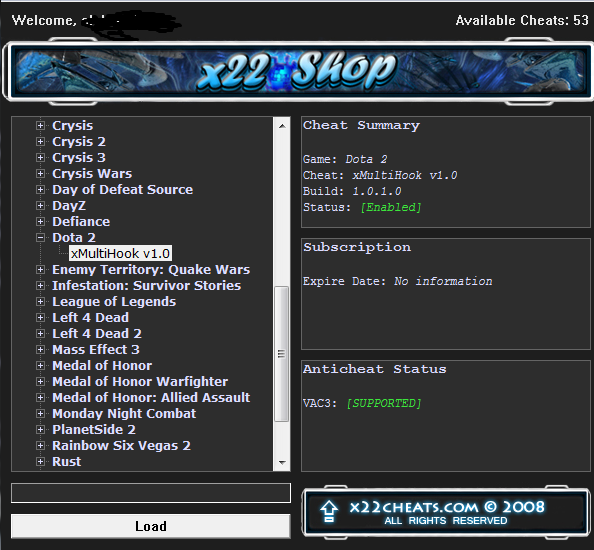Click the scroll up arrow of game list

click(282, 126)
